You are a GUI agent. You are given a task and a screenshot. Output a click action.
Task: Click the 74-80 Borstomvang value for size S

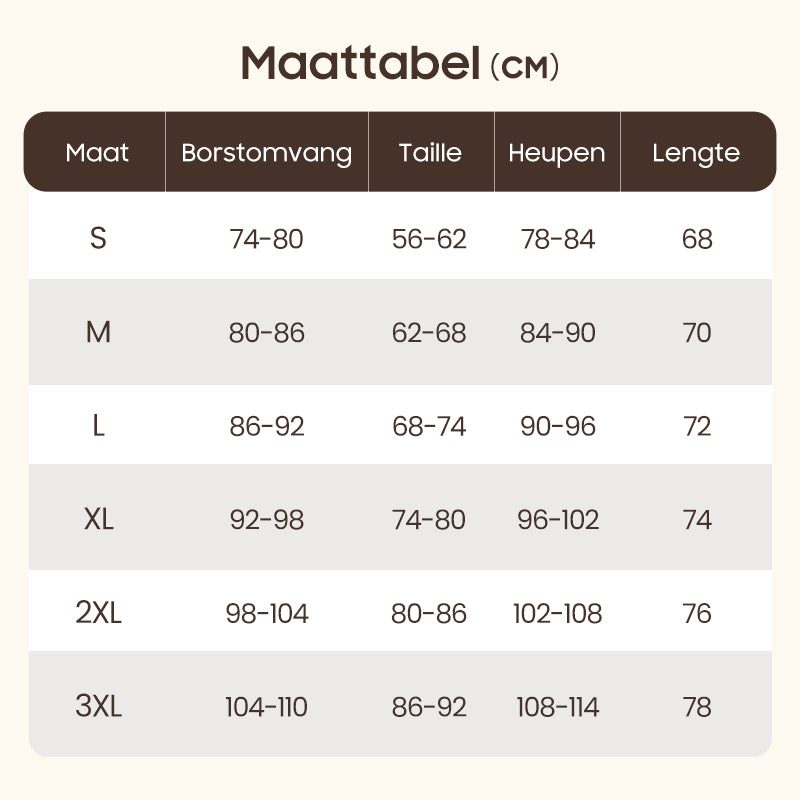coord(266,239)
